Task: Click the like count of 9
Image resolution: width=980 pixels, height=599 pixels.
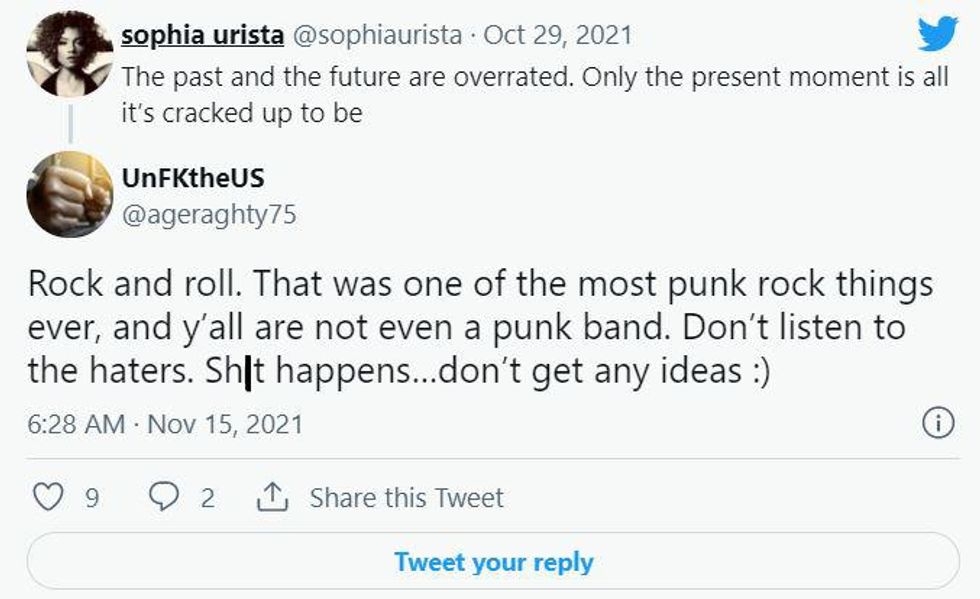Action: click(x=91, y=497)
